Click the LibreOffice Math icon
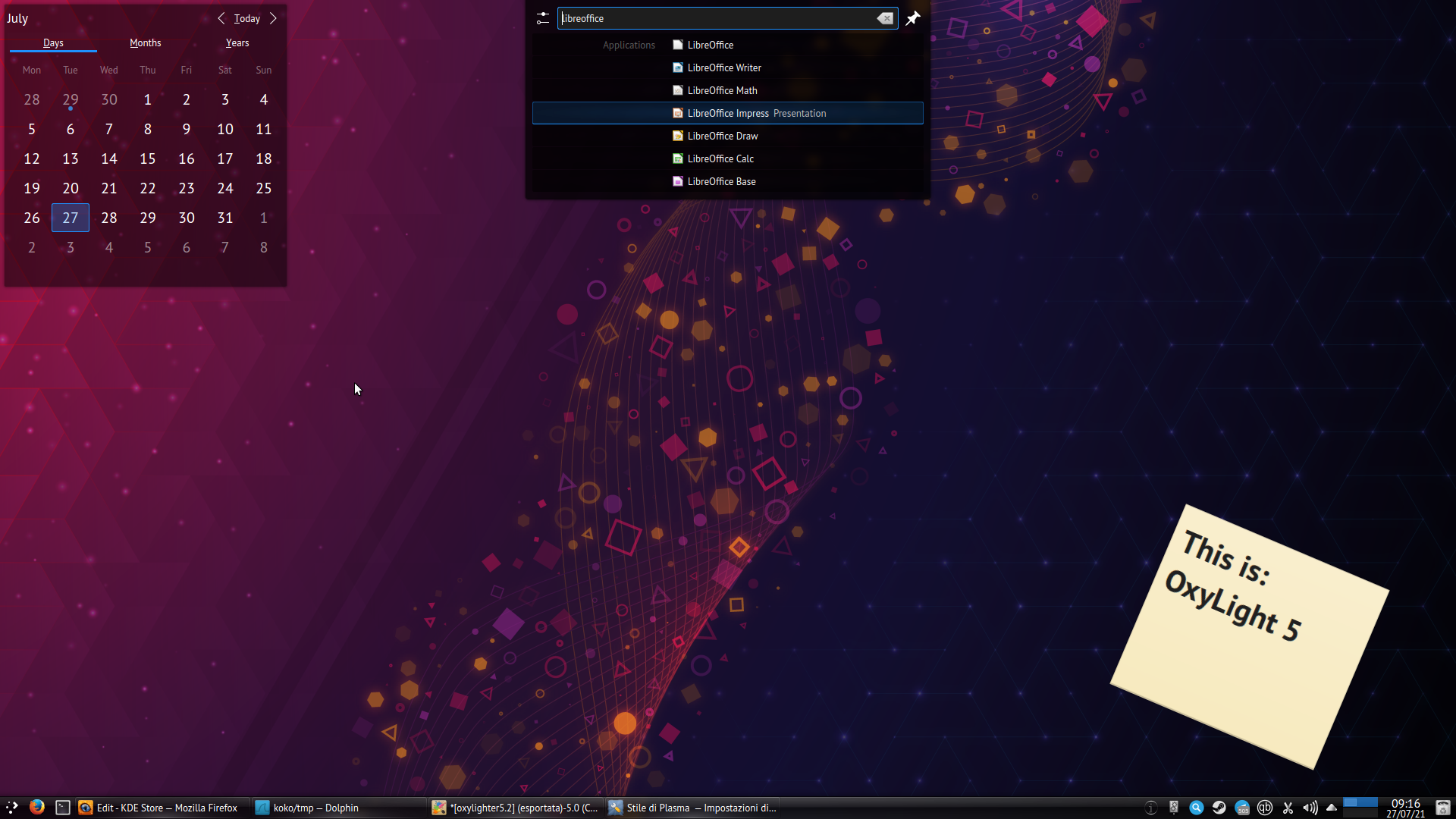The image size is (1456, 819). [x=678, y=90]
